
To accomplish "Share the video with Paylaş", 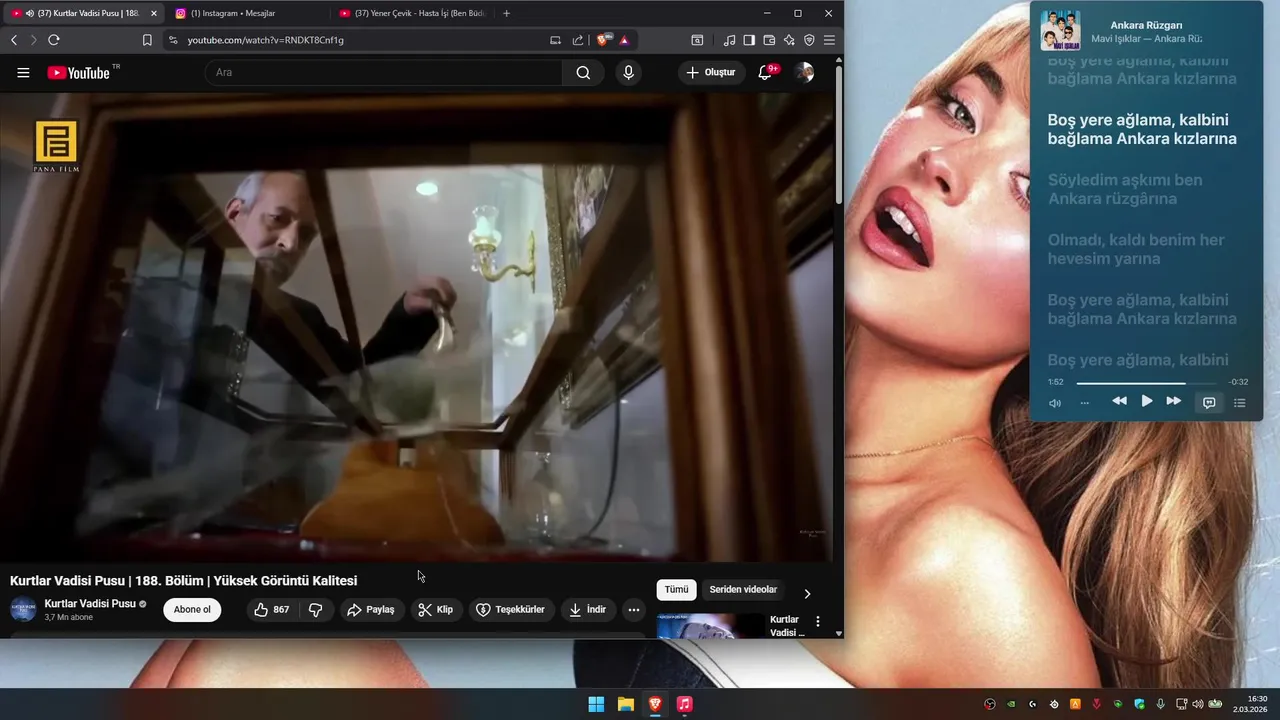I will [x=371, y=610].
